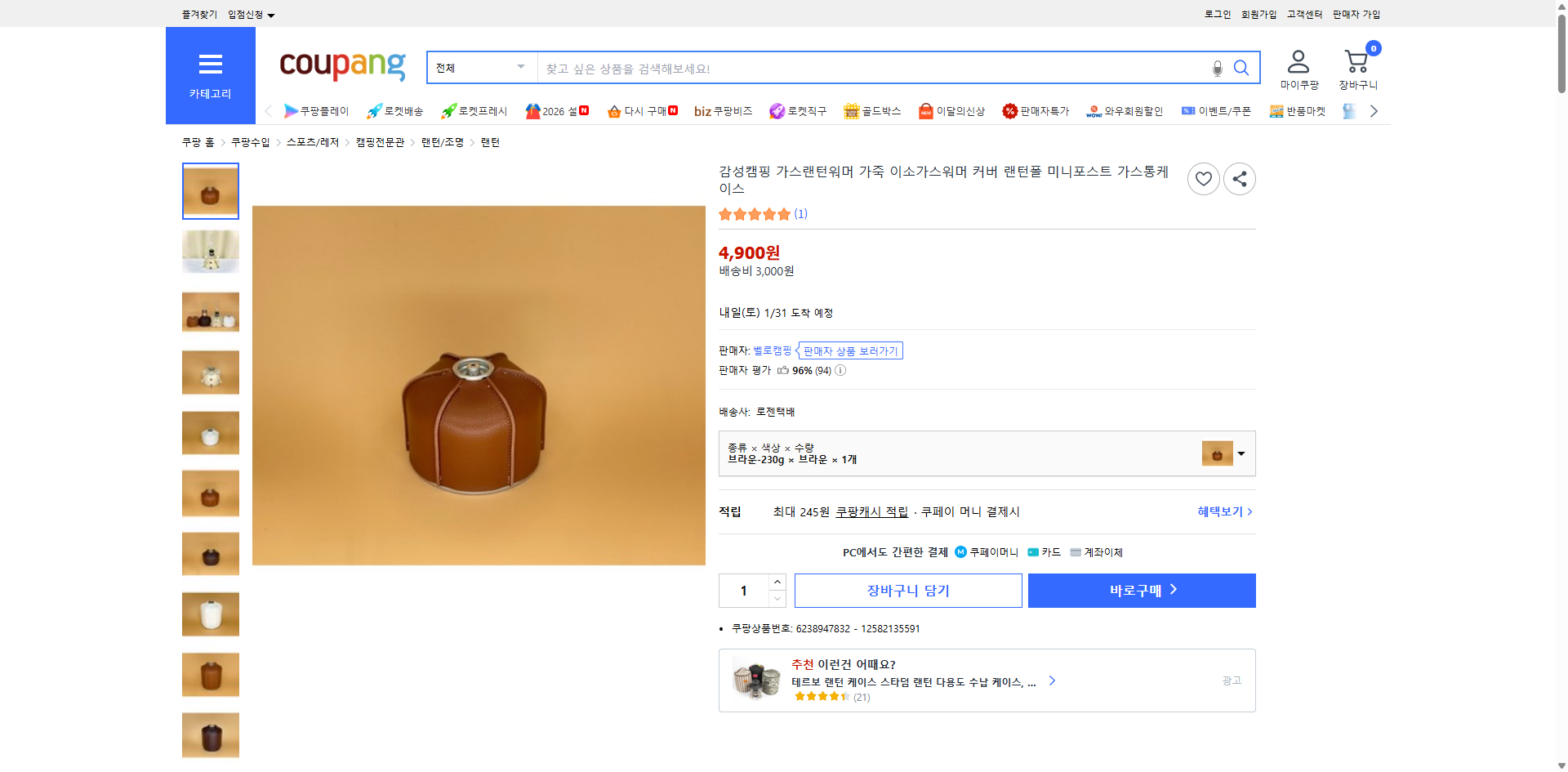Click the share icon beside the heart
This screenshot has height=772, width=1568.
pyautogui.click(x=1239, y=178)
